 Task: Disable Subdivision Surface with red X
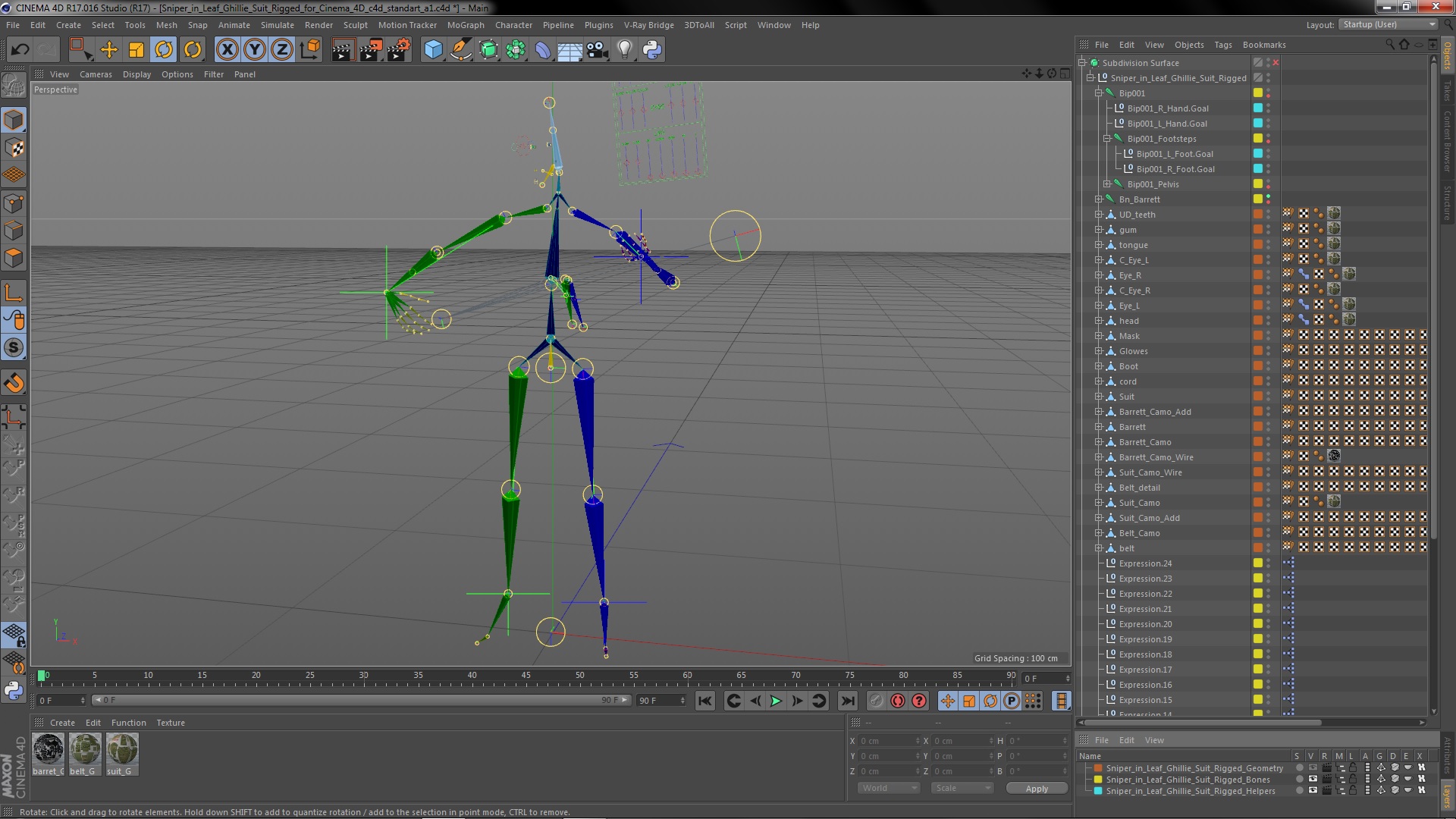coord(1276,62)
